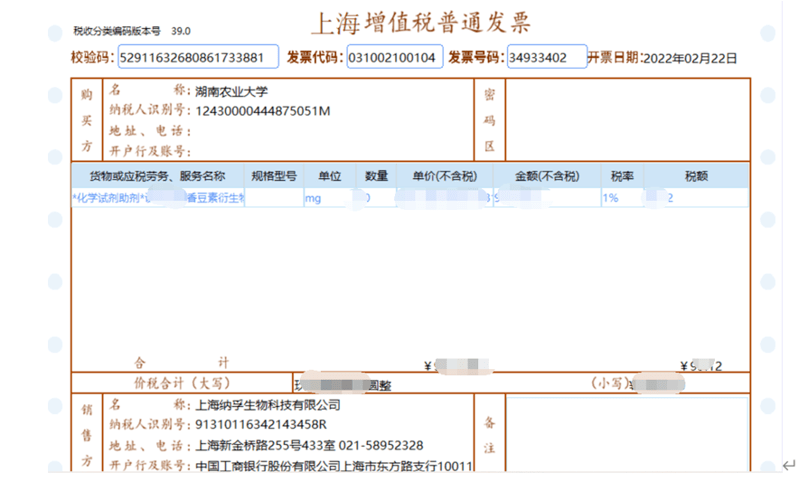Click the paragraph return mark icon
This screenshot has height=482, width=799.
787,464
